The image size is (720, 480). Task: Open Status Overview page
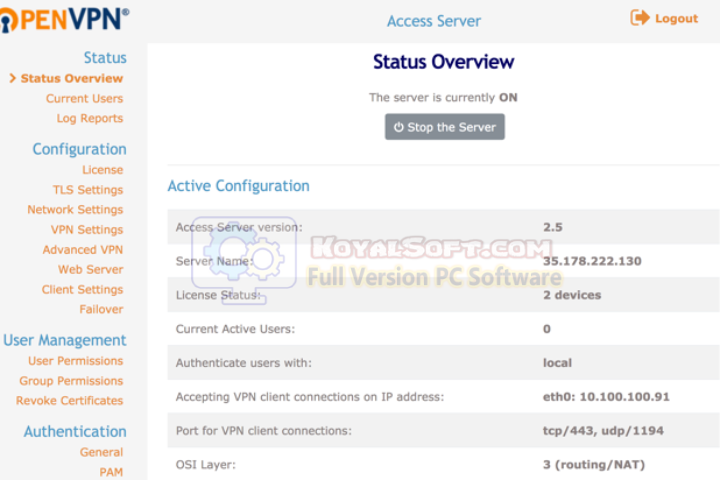coord(72,79)
